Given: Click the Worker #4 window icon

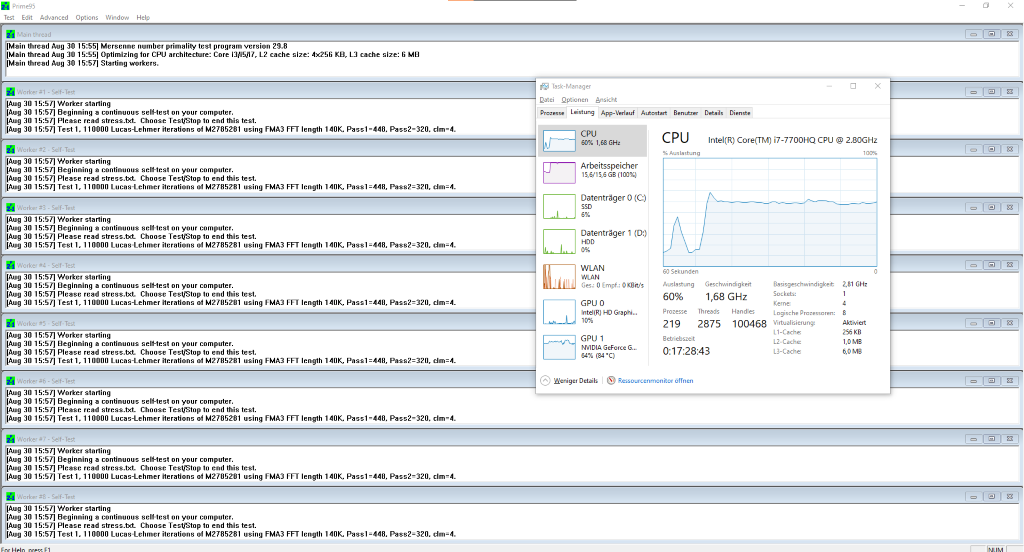Looking at the screenshot, I should pyautogui.click(x=10, y=265).
